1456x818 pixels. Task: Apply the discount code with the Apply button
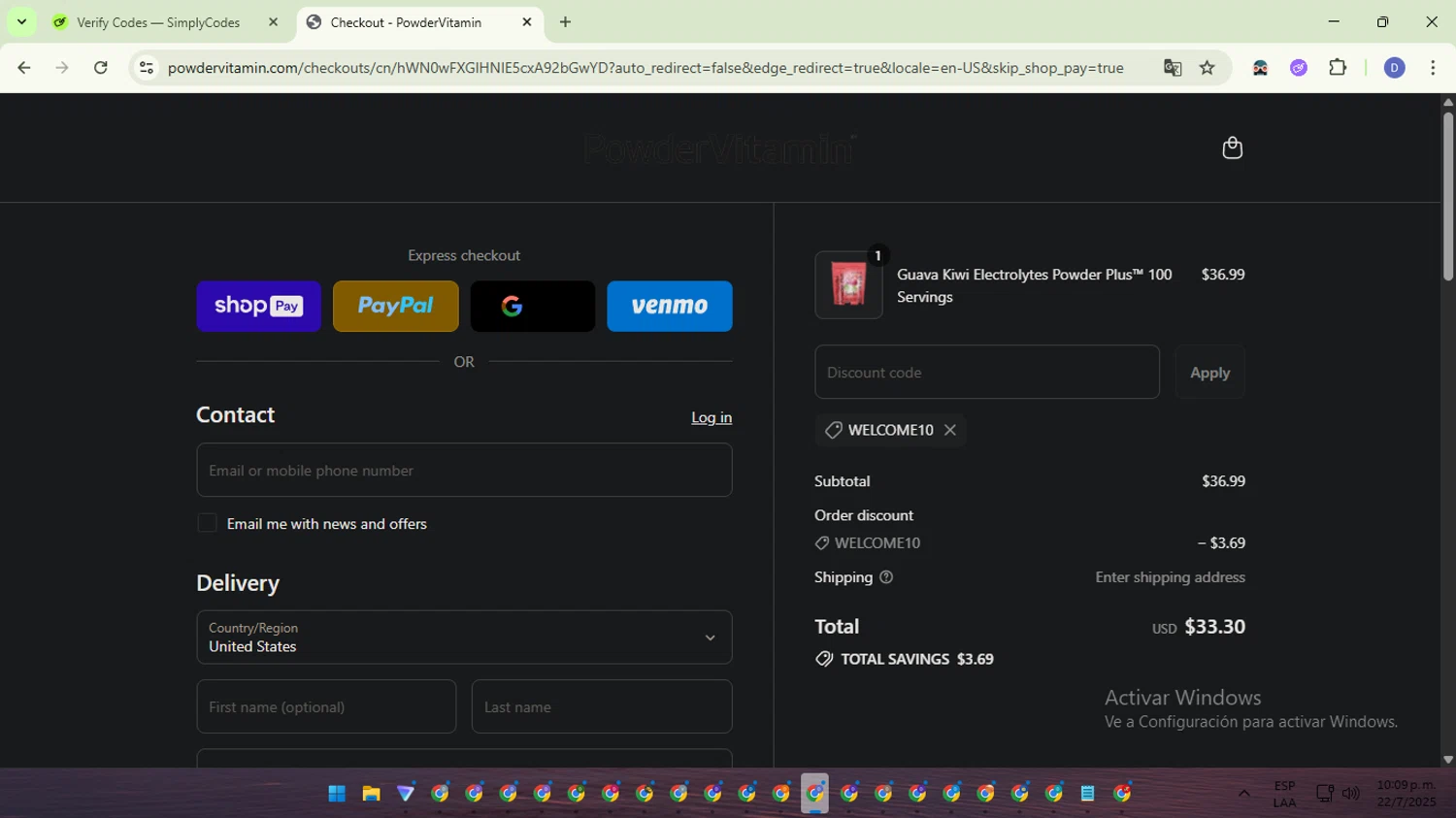(x=1209, y=372)
